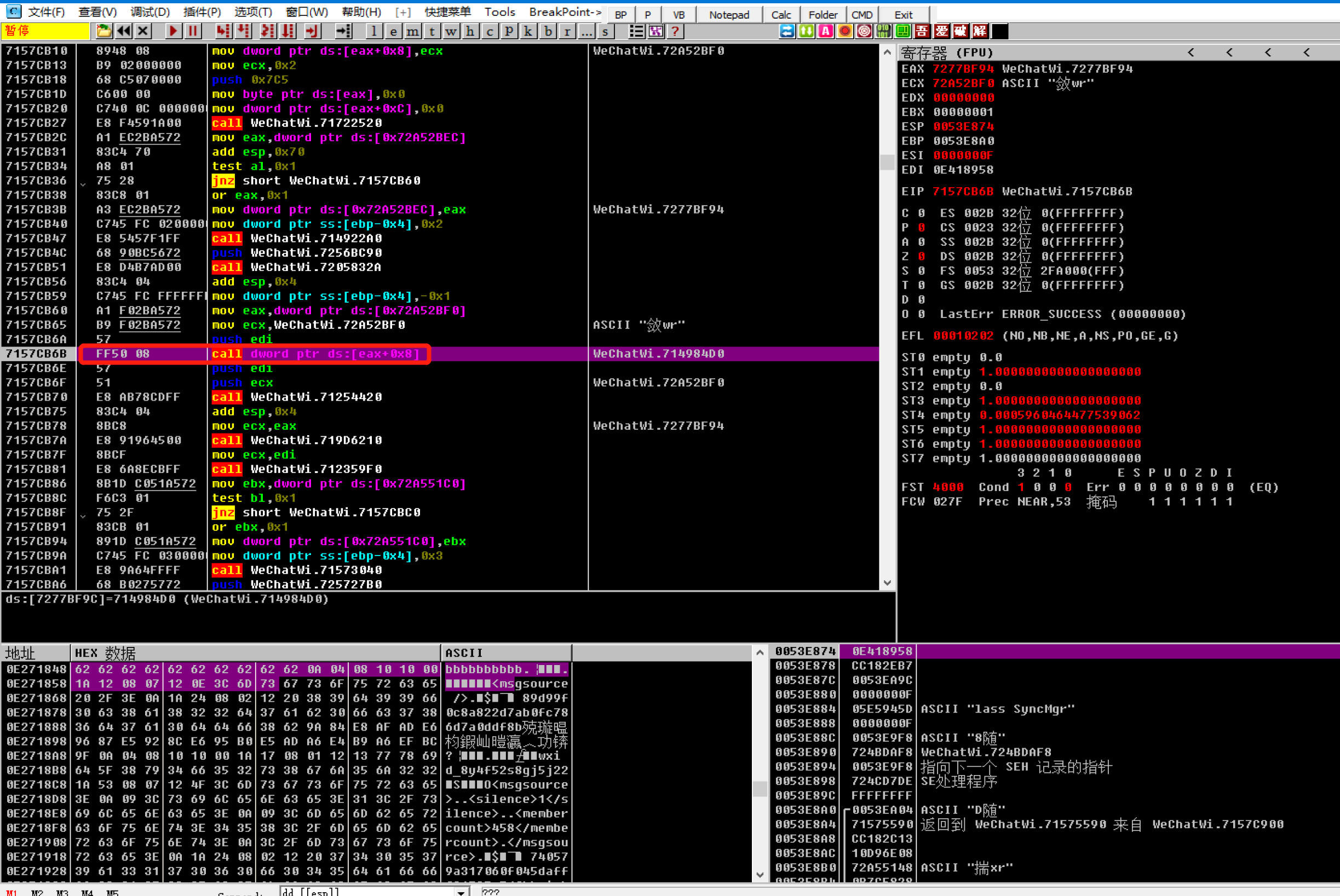Click the disassembly scrollbar down arrow
The width and height of the screenshot is (1340, 896).
point(887,583)
